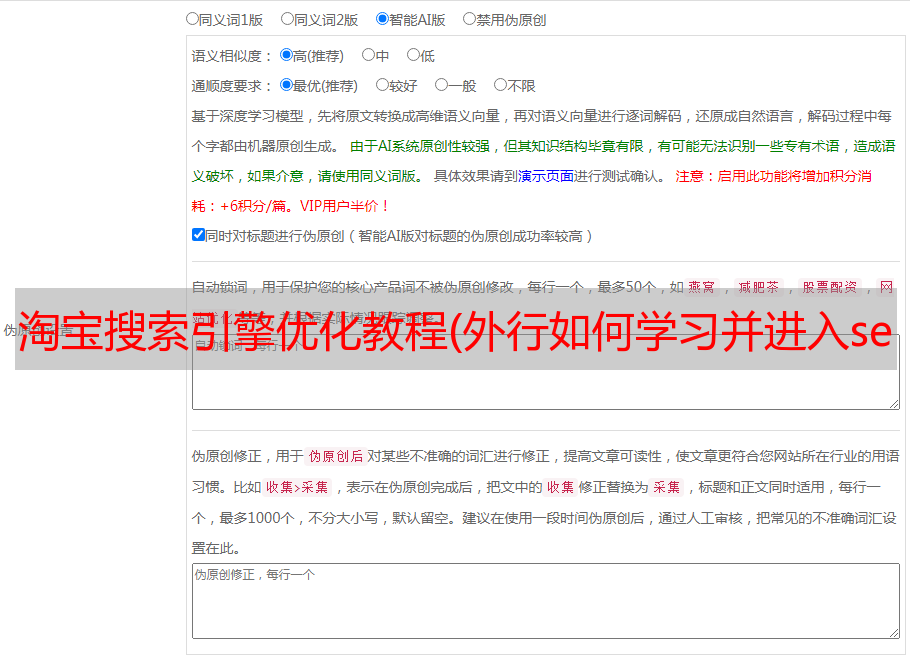Select the 同义词2版 radio option

pyautogui.click(x=287, y=19)
